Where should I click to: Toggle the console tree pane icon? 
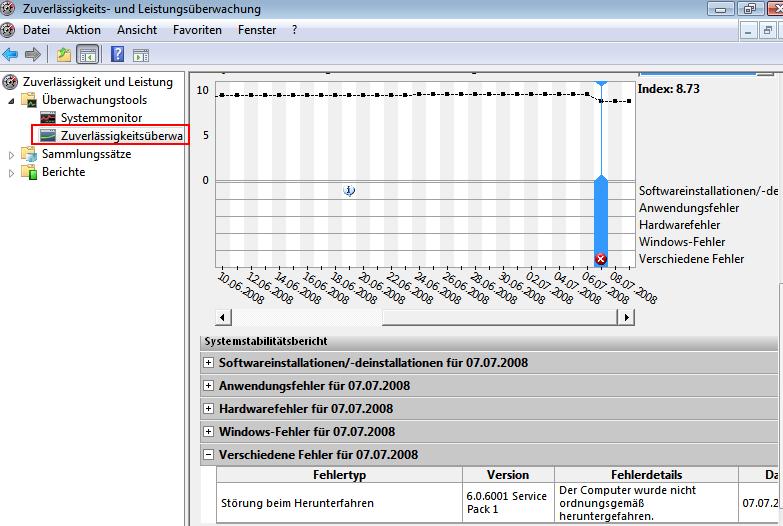[x=88, y=54]
